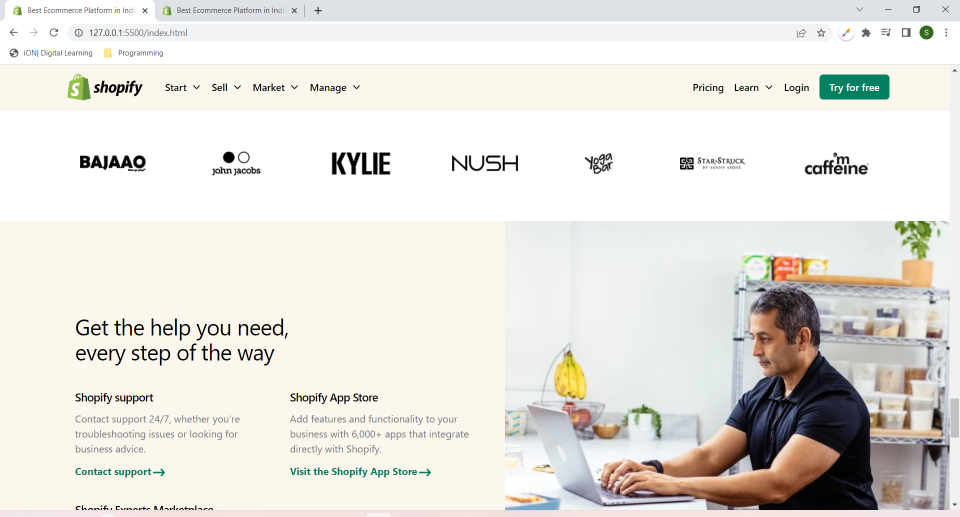This screenshot has height=517, width=960.
Task: Click the Shopify App Store heading
Action: (x=334, y=398)
